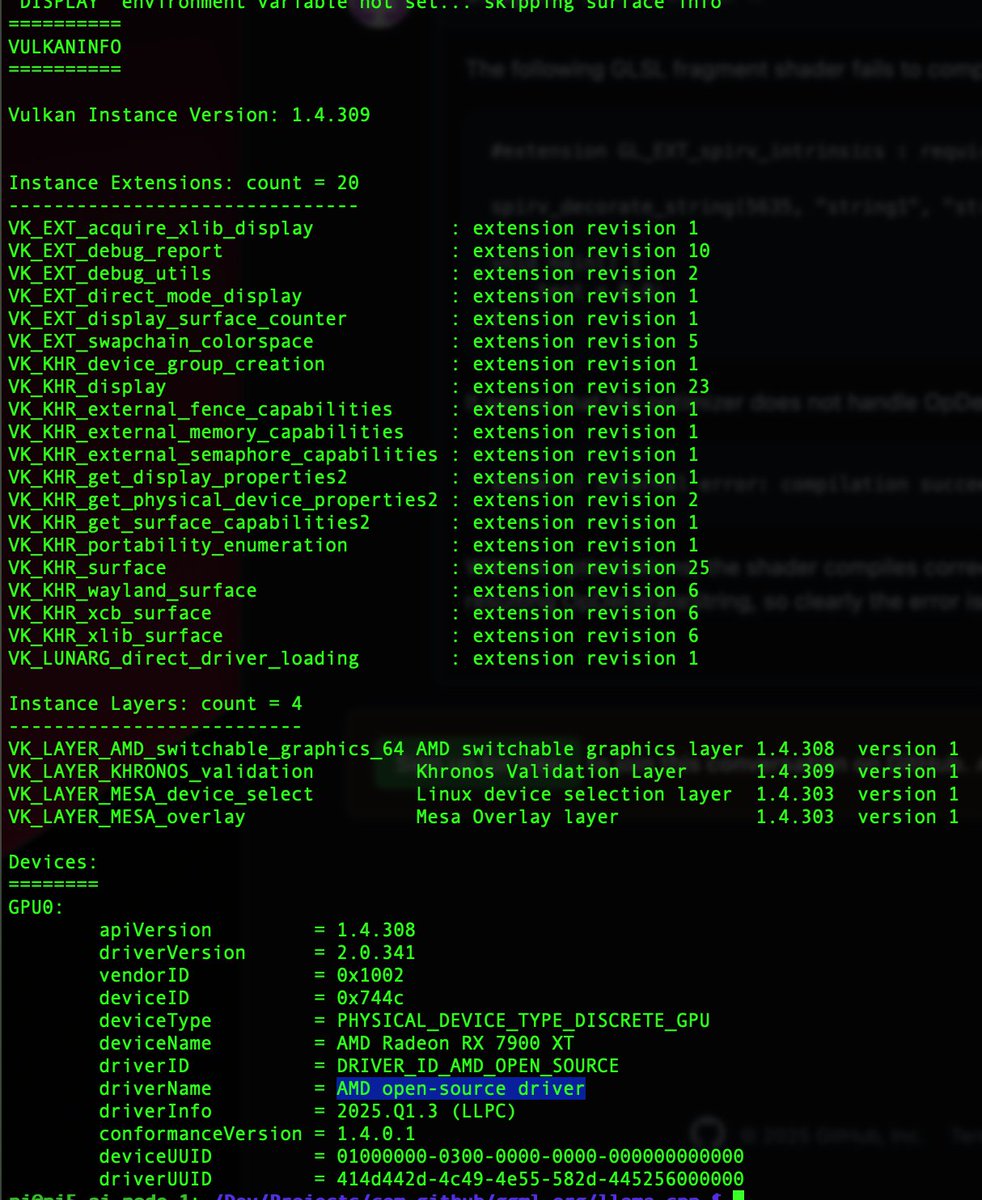Image resolution: width=982 pixels, height=1200 pixels.
Task: Click deviceUUID value starting '01000000-0300'
Action: click(541, 1157)
